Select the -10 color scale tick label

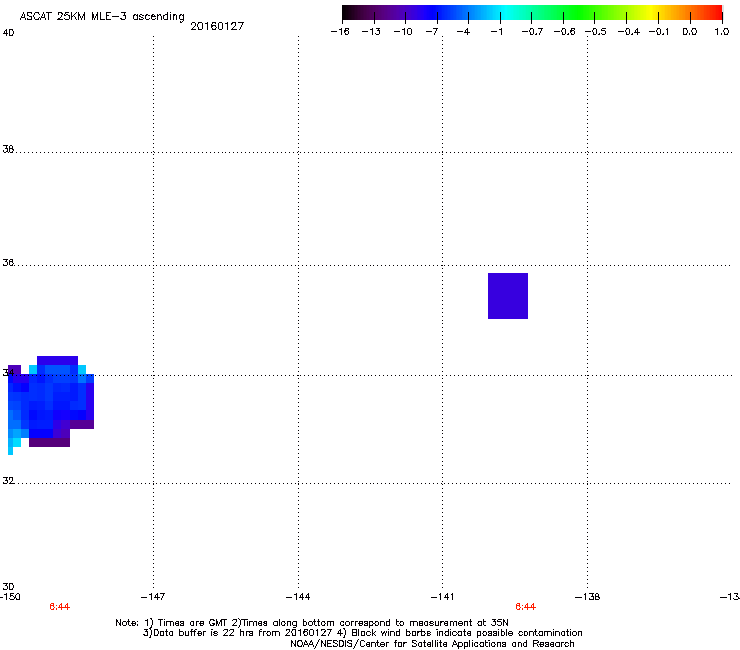403,32
